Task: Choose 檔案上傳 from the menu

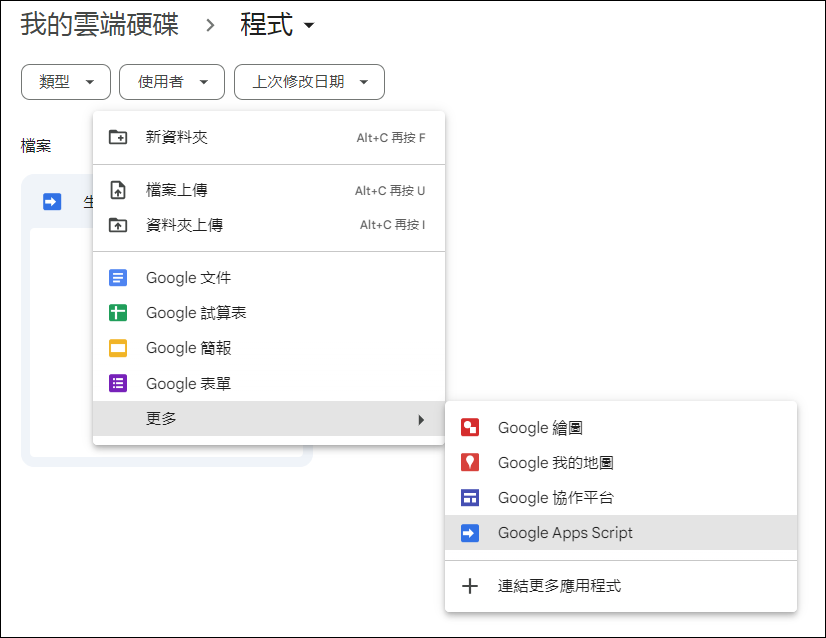Action: (269, 190)
